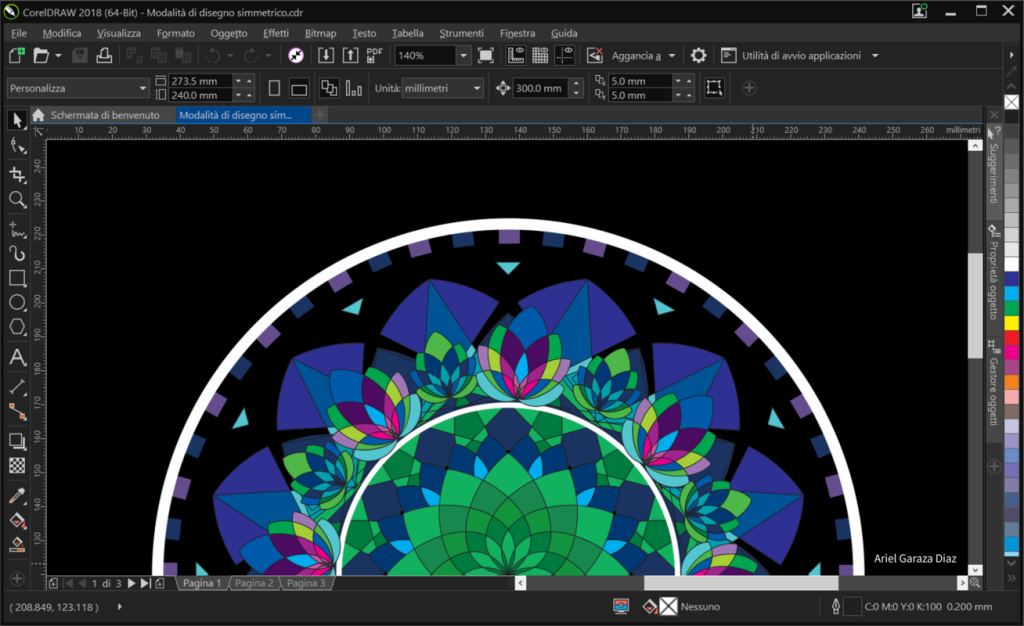Open the 'Aggancia a' snapping dropdown

pyautogui.click(x=645, y=55)
